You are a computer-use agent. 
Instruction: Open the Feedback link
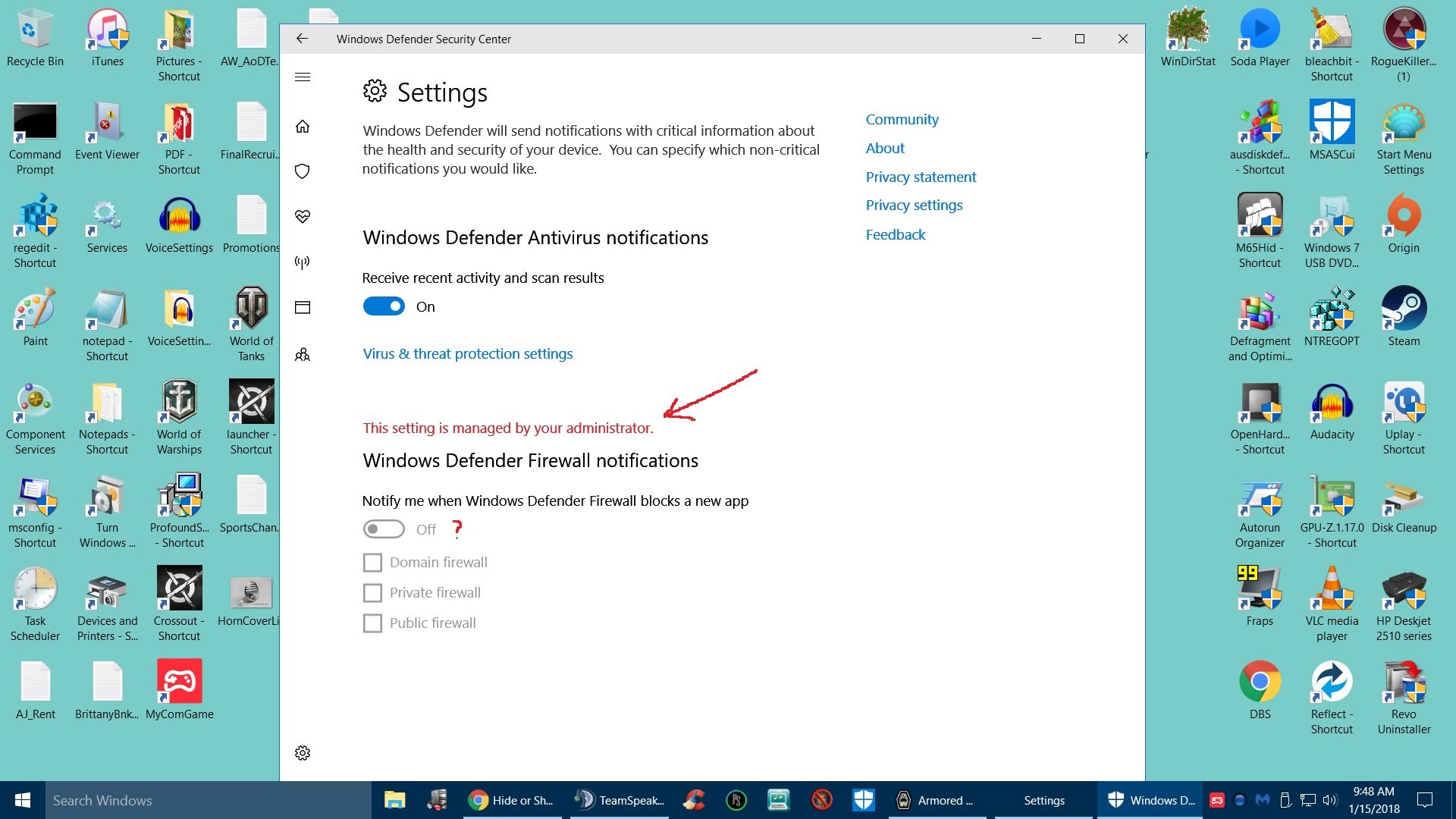click(x=896, y=234)
